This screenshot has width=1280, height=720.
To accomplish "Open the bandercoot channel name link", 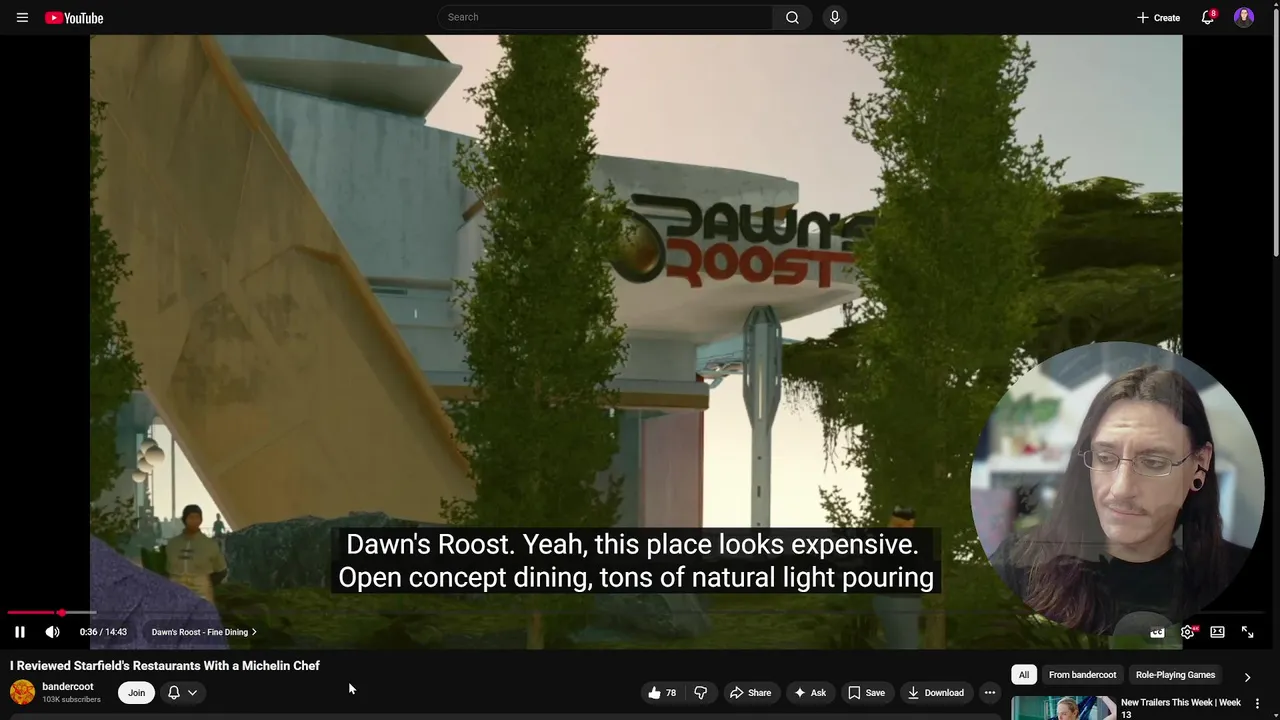I will (x=68, y=687).
